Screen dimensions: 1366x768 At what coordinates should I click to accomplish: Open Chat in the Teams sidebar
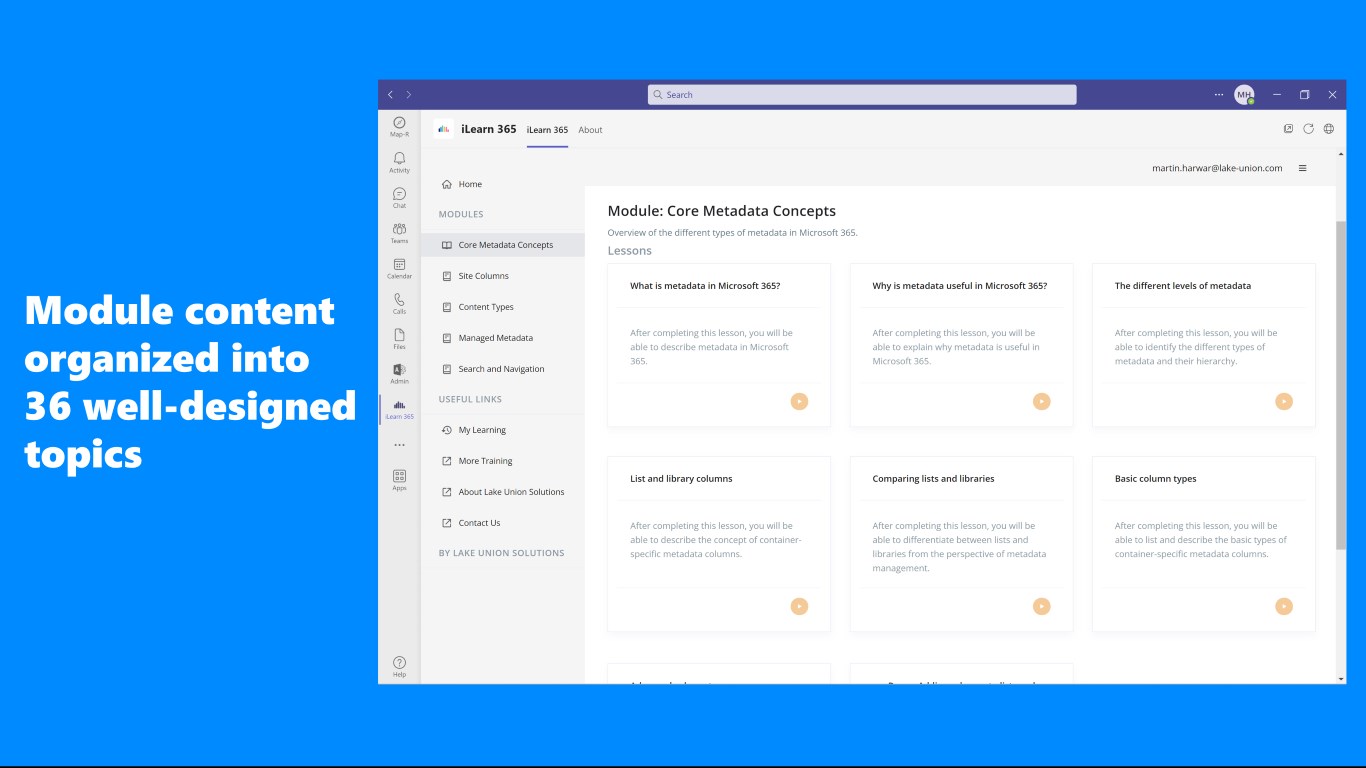pos(399,197)
